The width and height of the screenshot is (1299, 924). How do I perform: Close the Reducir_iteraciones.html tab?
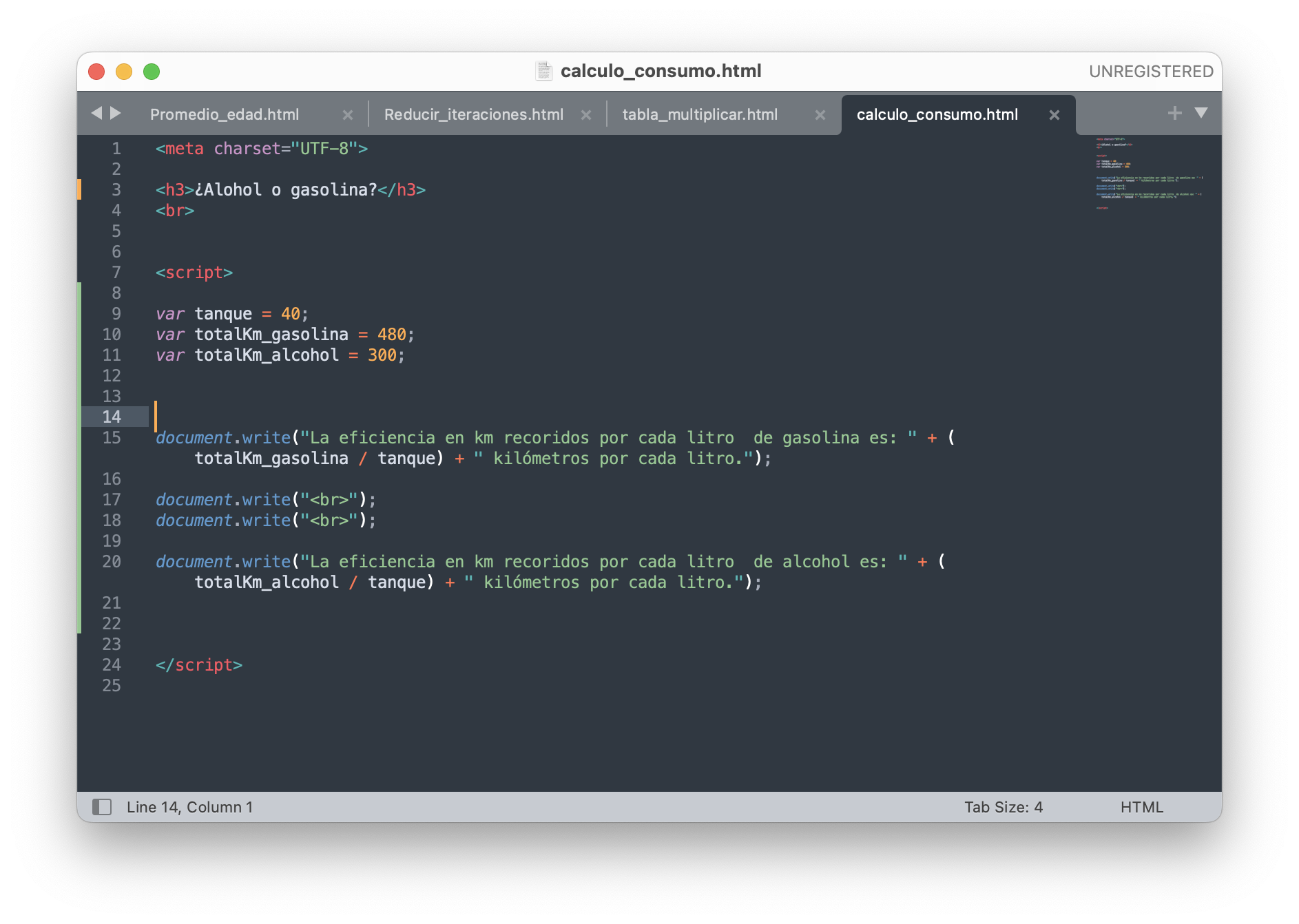[x=586, y=115]
